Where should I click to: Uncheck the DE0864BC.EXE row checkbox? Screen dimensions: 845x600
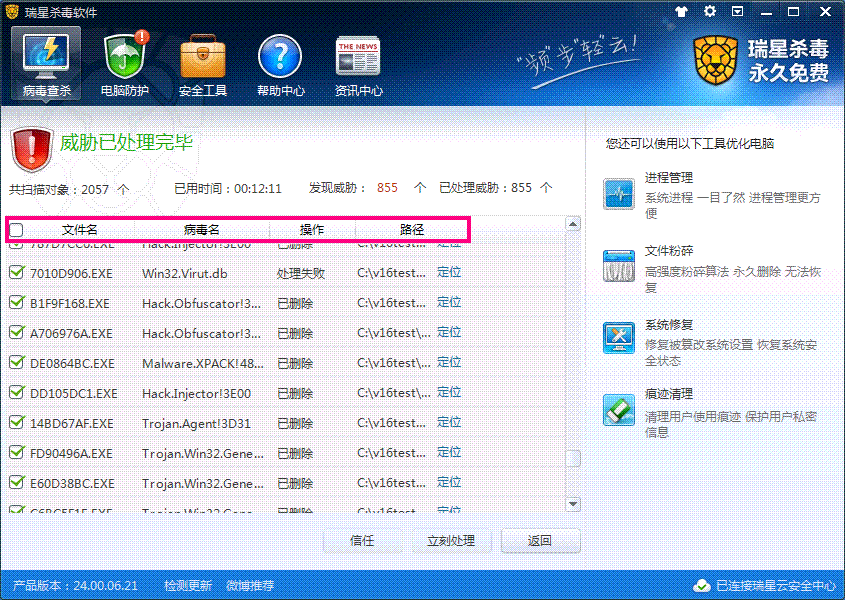tap(17, 362)
